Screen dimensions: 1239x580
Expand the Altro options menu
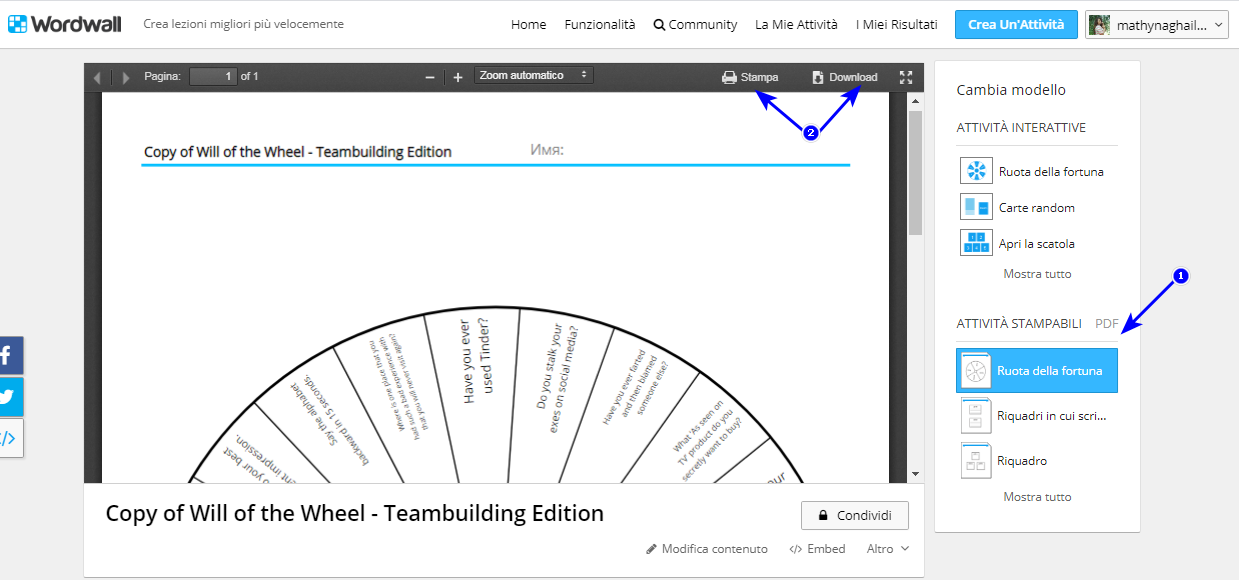point(886,548)
